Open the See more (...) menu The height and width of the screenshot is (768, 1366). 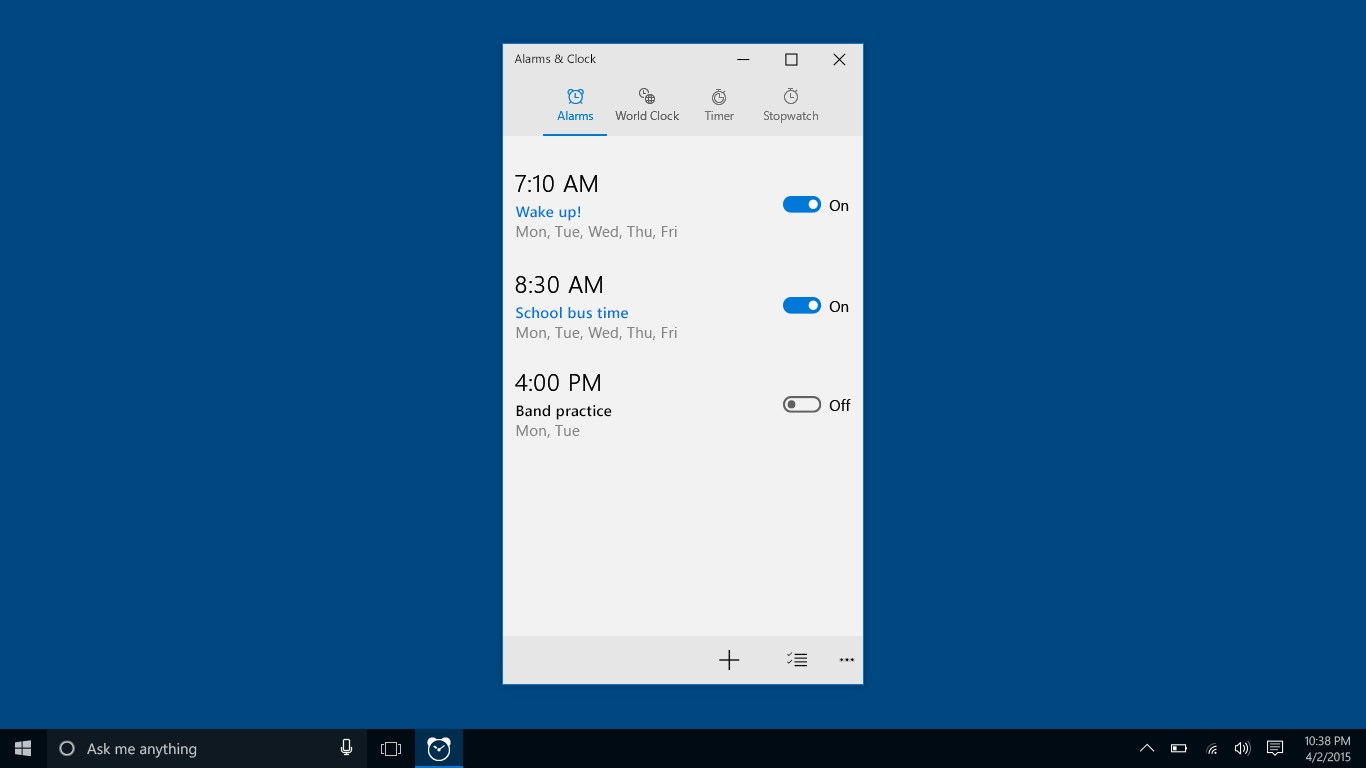click(x=846, y=660)
